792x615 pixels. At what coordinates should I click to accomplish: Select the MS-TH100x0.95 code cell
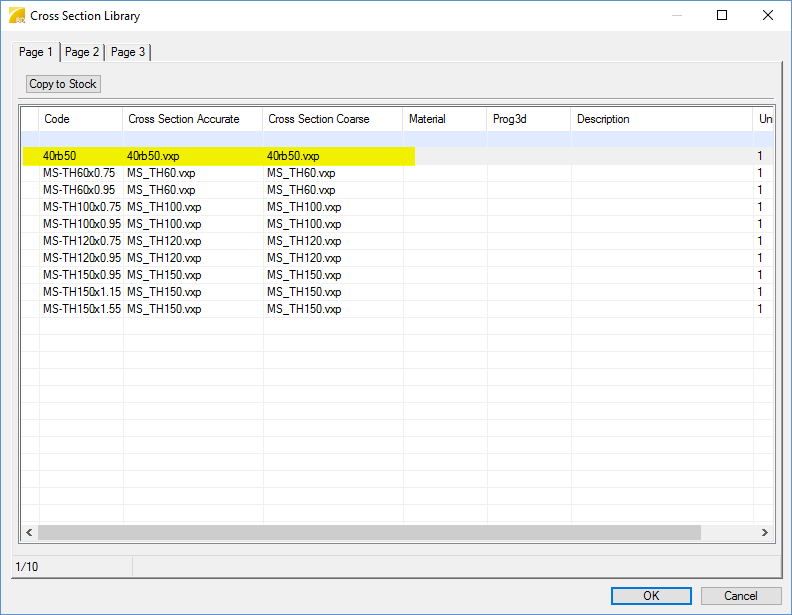pos(81,224)
